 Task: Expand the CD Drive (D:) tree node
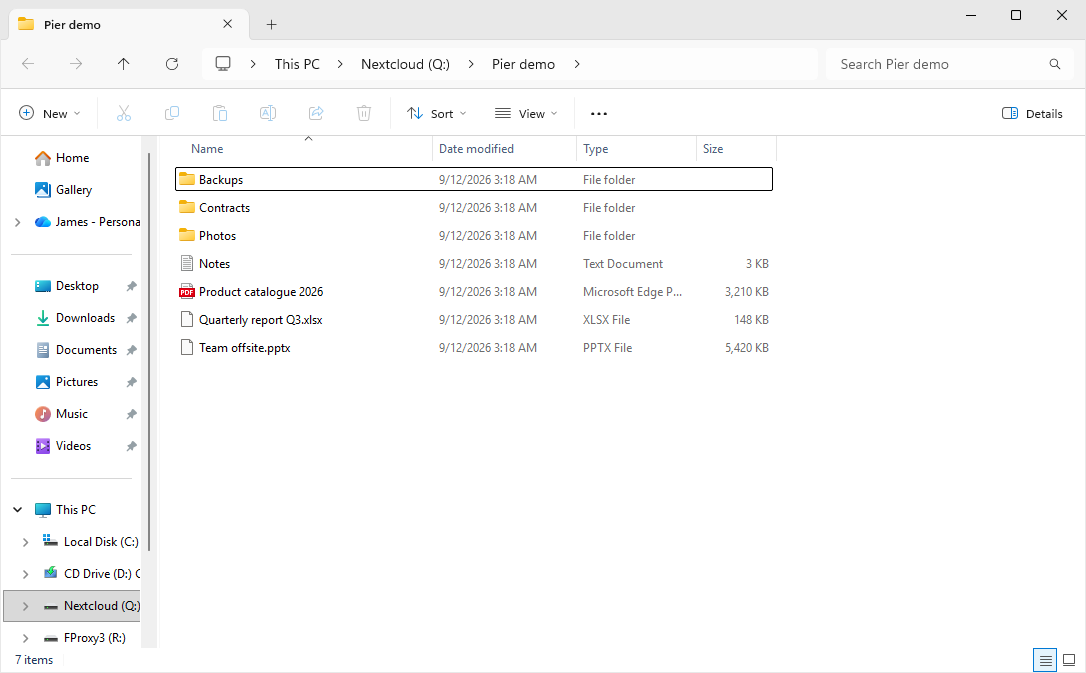click(26, 574)
